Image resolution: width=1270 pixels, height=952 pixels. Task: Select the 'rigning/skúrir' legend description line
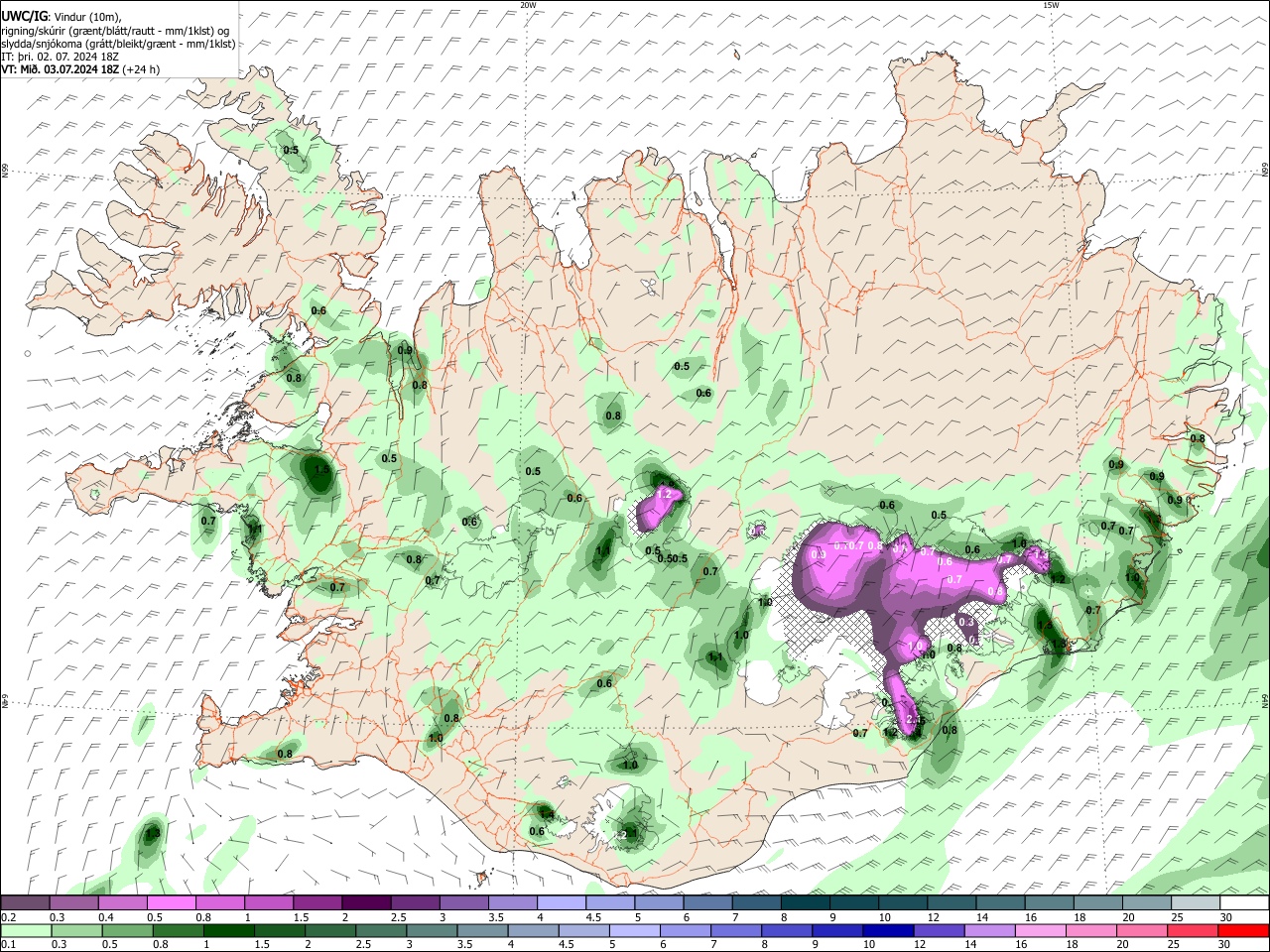(116, 31)
